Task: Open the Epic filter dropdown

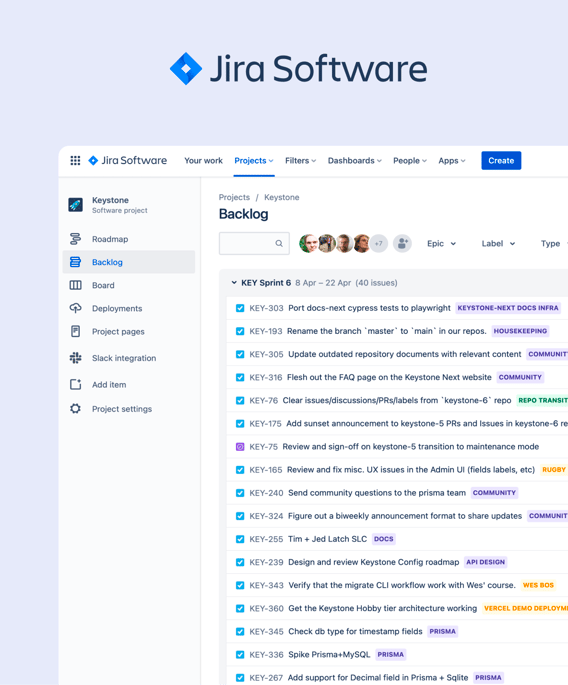Action: pyautogui.click(x=441, y=243)
